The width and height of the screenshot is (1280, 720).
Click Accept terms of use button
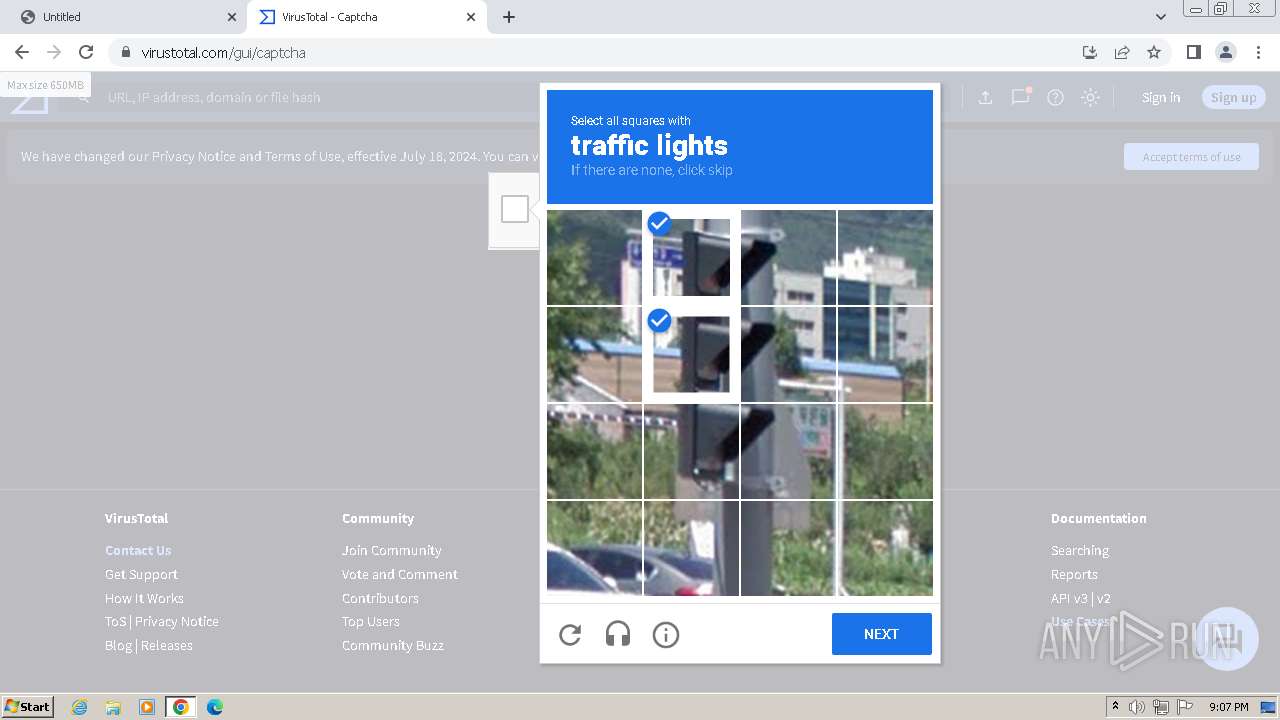tap(1191, 156)
